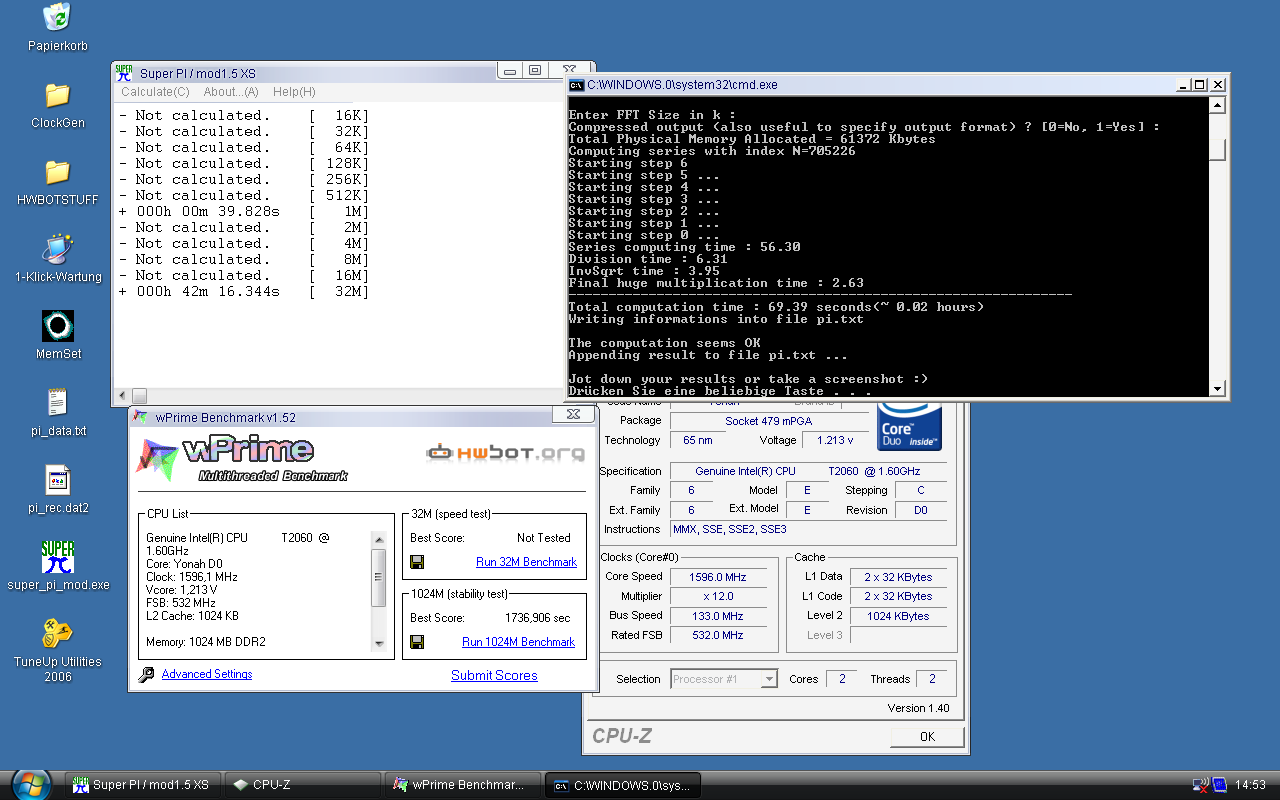This screenshot has width=1280, height=800.
Task: Select the 32M result line 42m 16.344s
Action: 244,292
